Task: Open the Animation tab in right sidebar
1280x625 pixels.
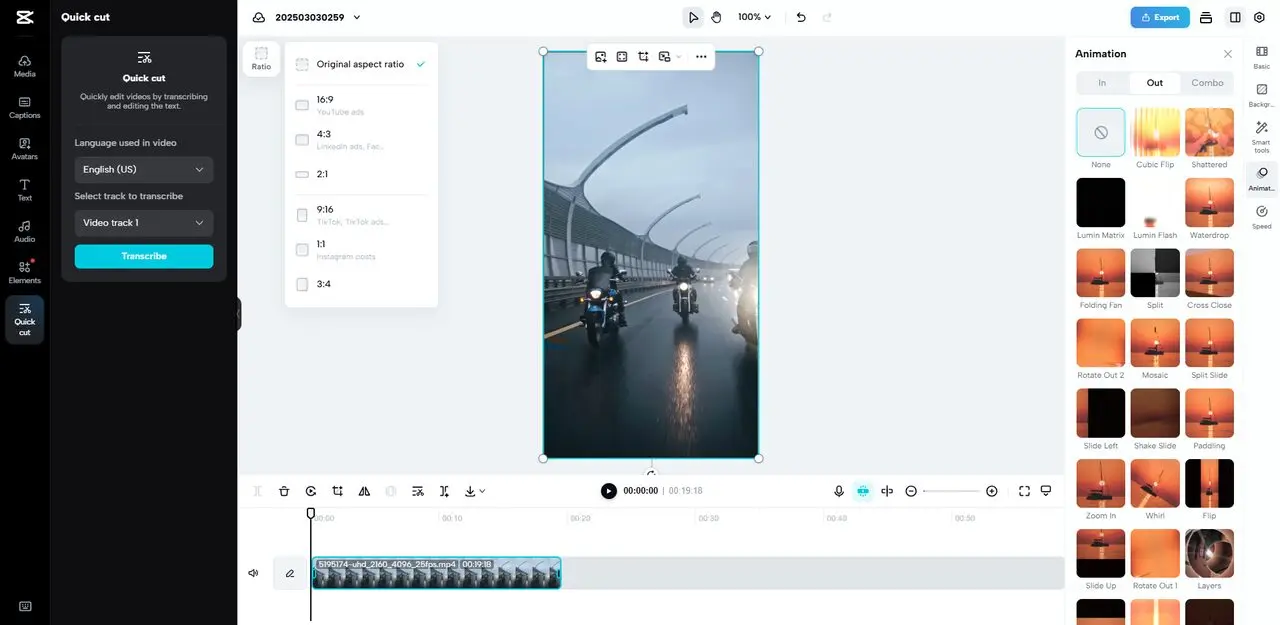Action: point(1262,178)
